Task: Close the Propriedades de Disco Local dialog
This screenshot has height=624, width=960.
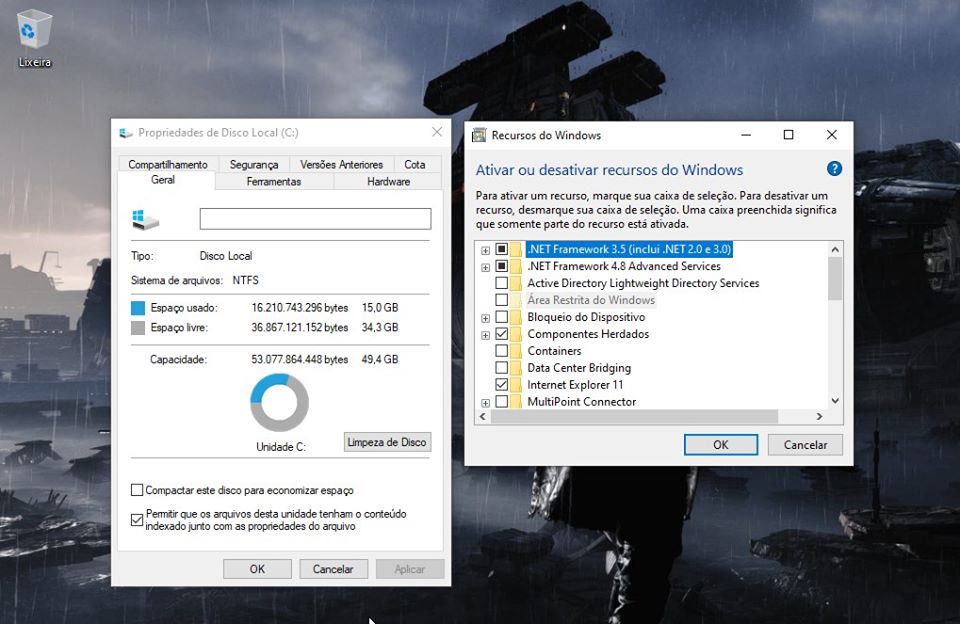Action: pyautogui.click(x=437, y=132)
